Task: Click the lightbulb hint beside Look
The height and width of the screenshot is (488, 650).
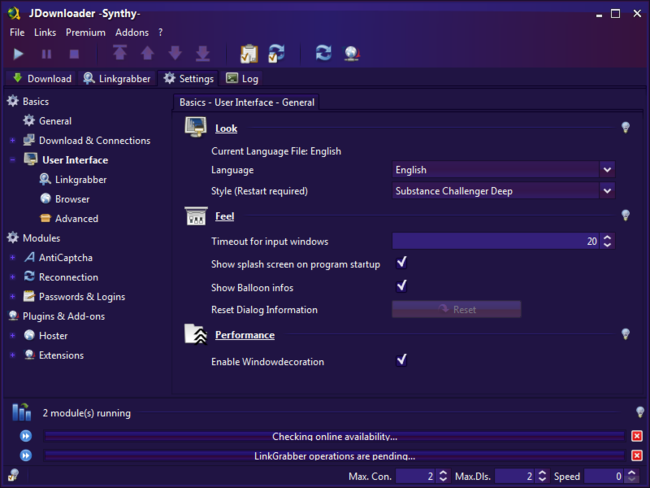Action: (626, 127)
